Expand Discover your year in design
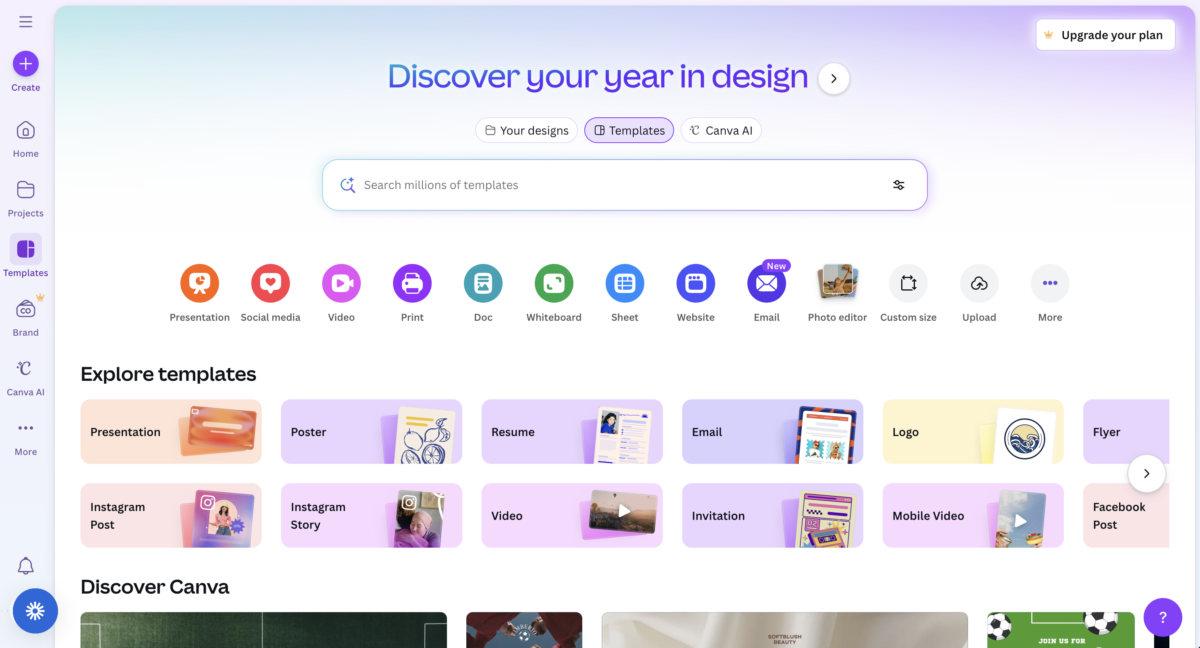Image resolution: width=1200 pixels, height=648 pixels. click(x=833, y=78)
